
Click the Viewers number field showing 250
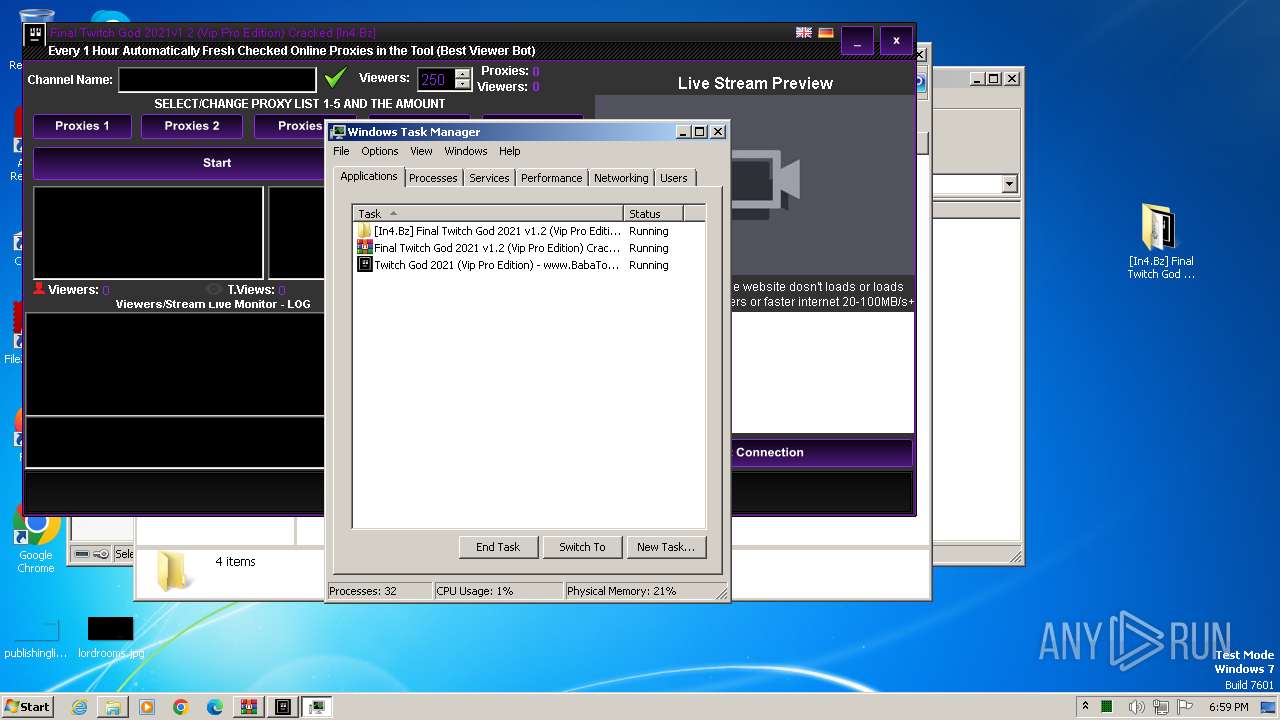coord(435,79)
